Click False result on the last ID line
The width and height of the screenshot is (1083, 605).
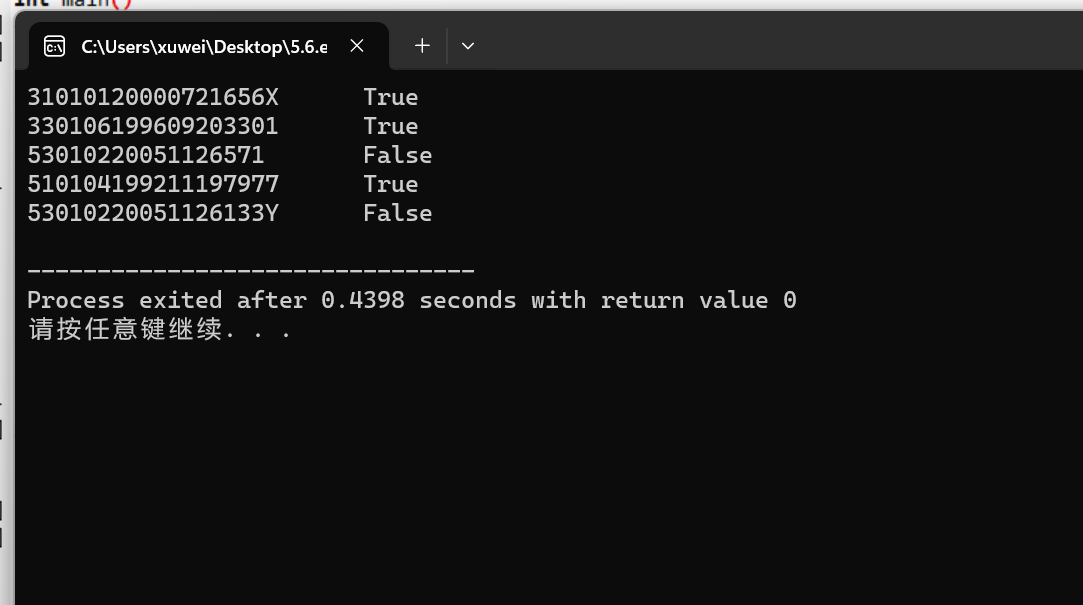tap(397, 213)
